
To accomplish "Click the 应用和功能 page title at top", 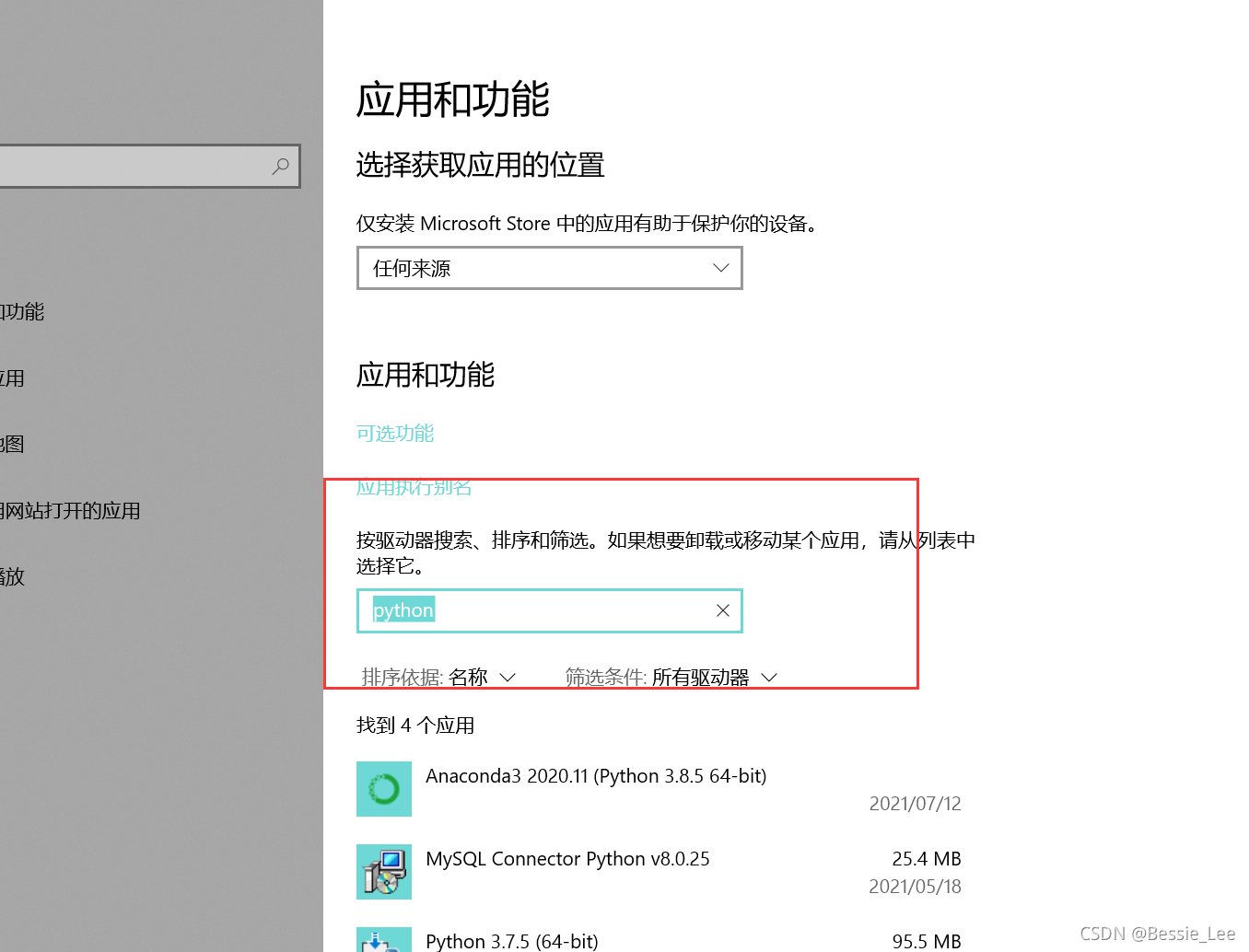I will (453, 99).
